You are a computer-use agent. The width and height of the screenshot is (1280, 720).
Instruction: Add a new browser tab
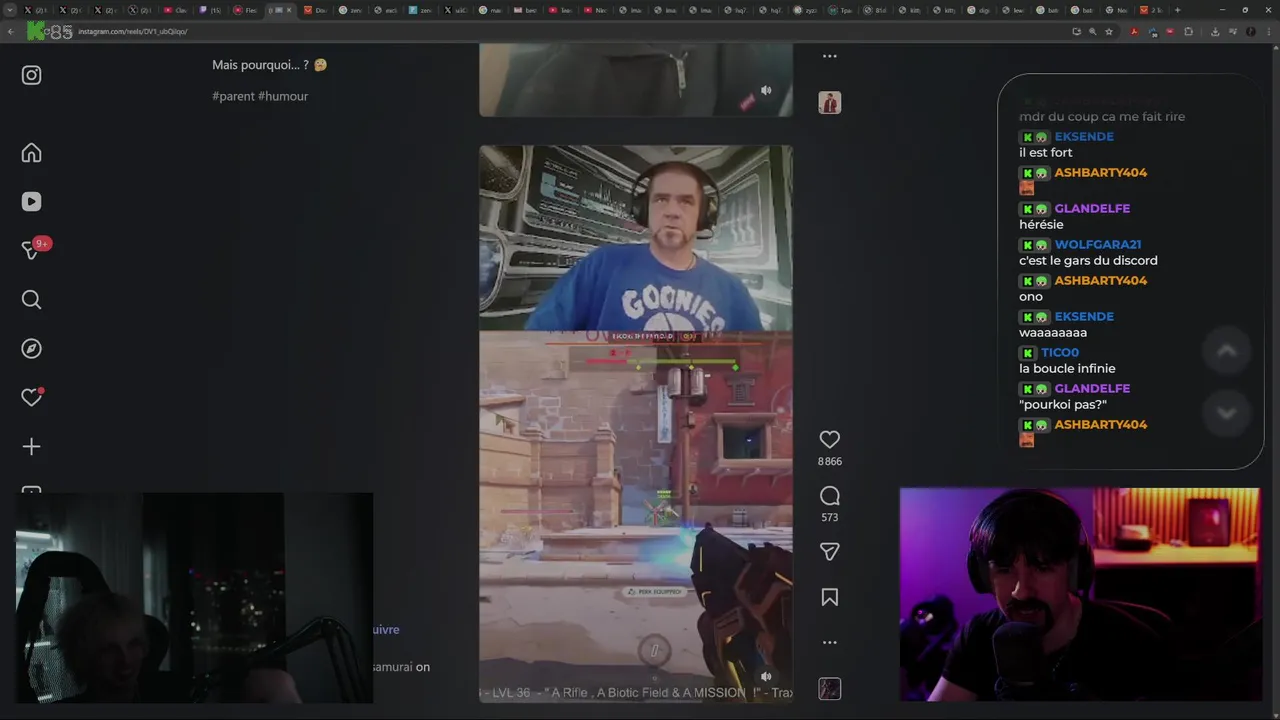[x=1177, y=10]
